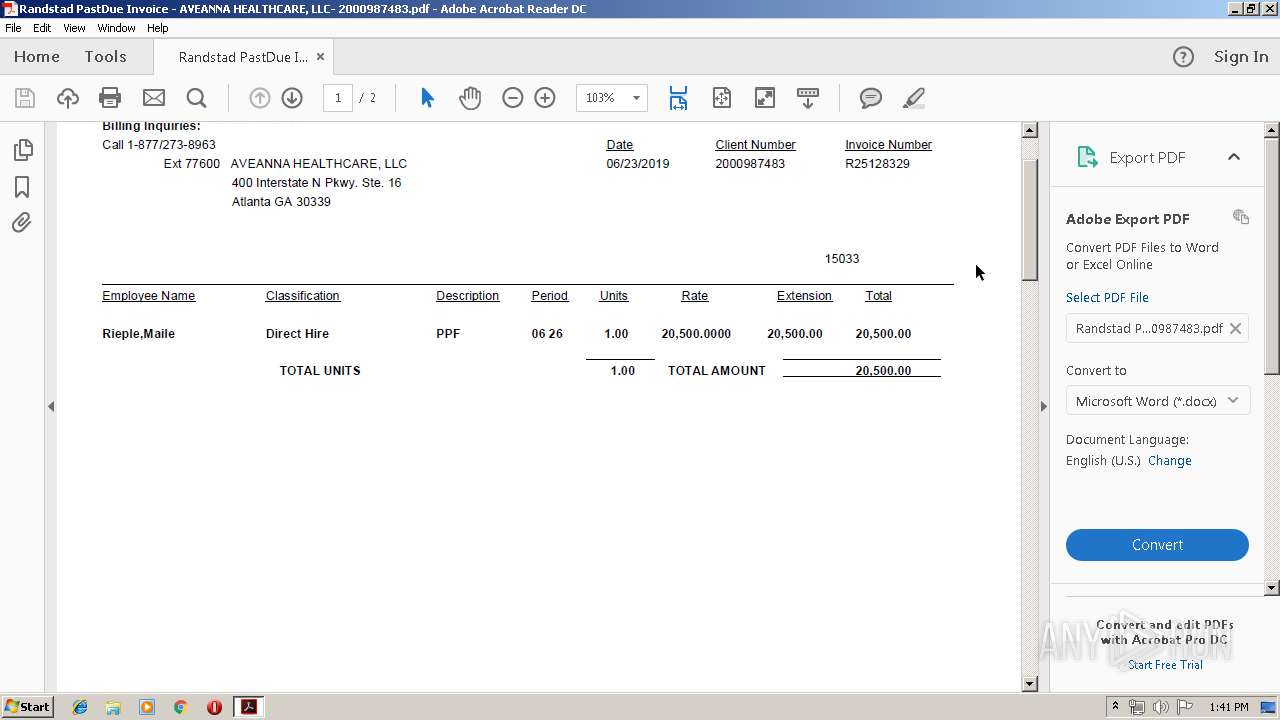1280x720 pixels.
Task: Click the blue Convert button
Action: [1157, 545]
